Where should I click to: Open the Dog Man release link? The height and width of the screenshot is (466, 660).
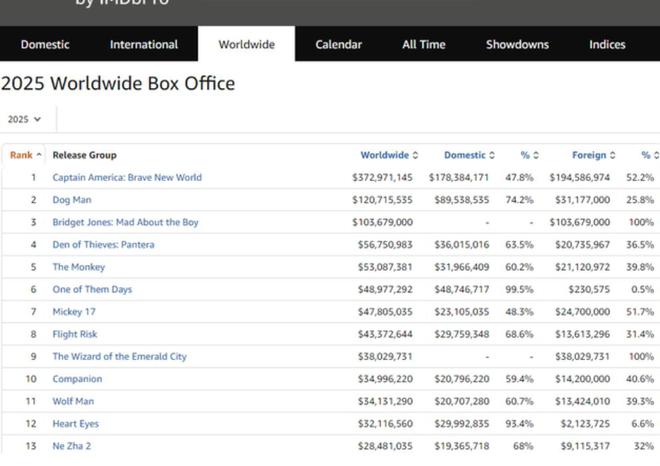click(x=72, y=200)
